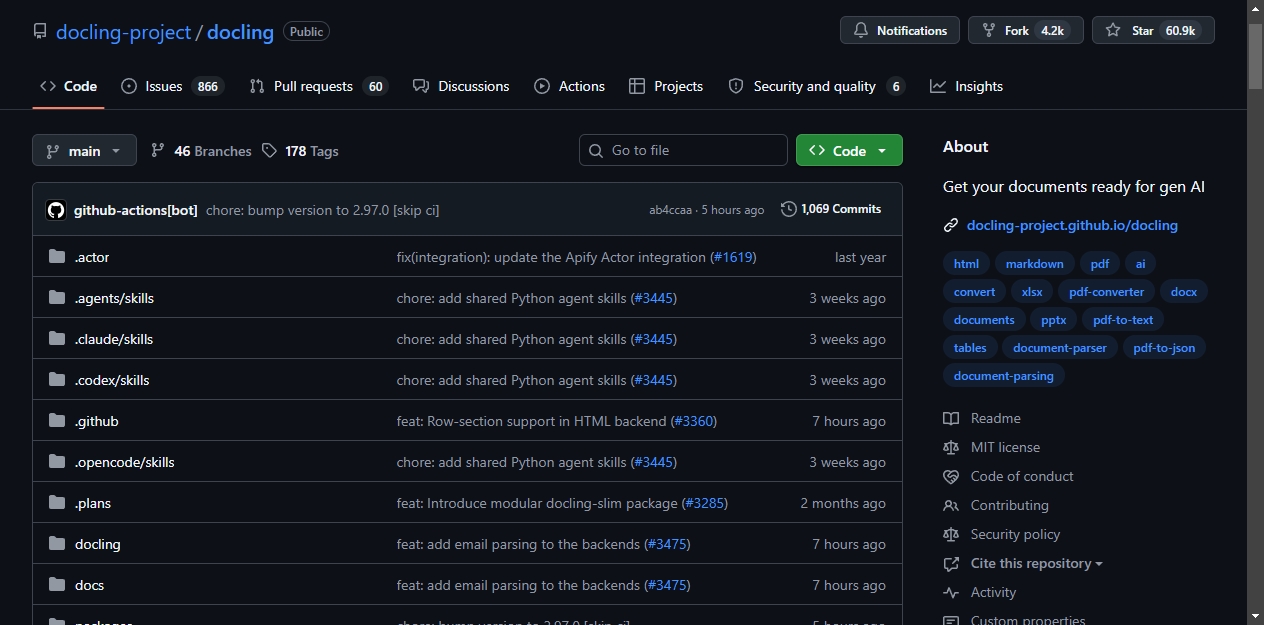
Task: View the 1,069 Commits history
Action: (x=831, y=209)
